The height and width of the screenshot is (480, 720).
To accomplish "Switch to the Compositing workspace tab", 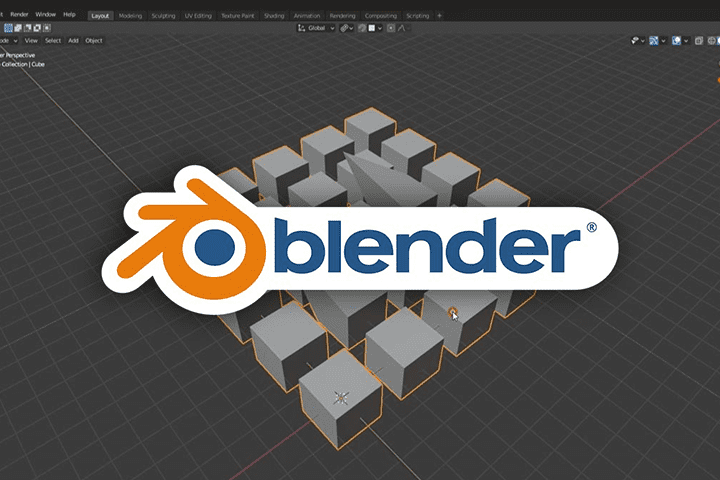I will (381, 16).
